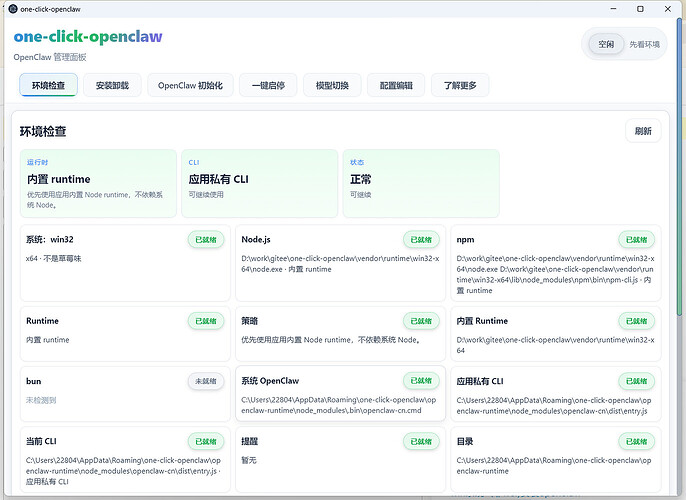Select the 模型切换 tab

point(332,85)
